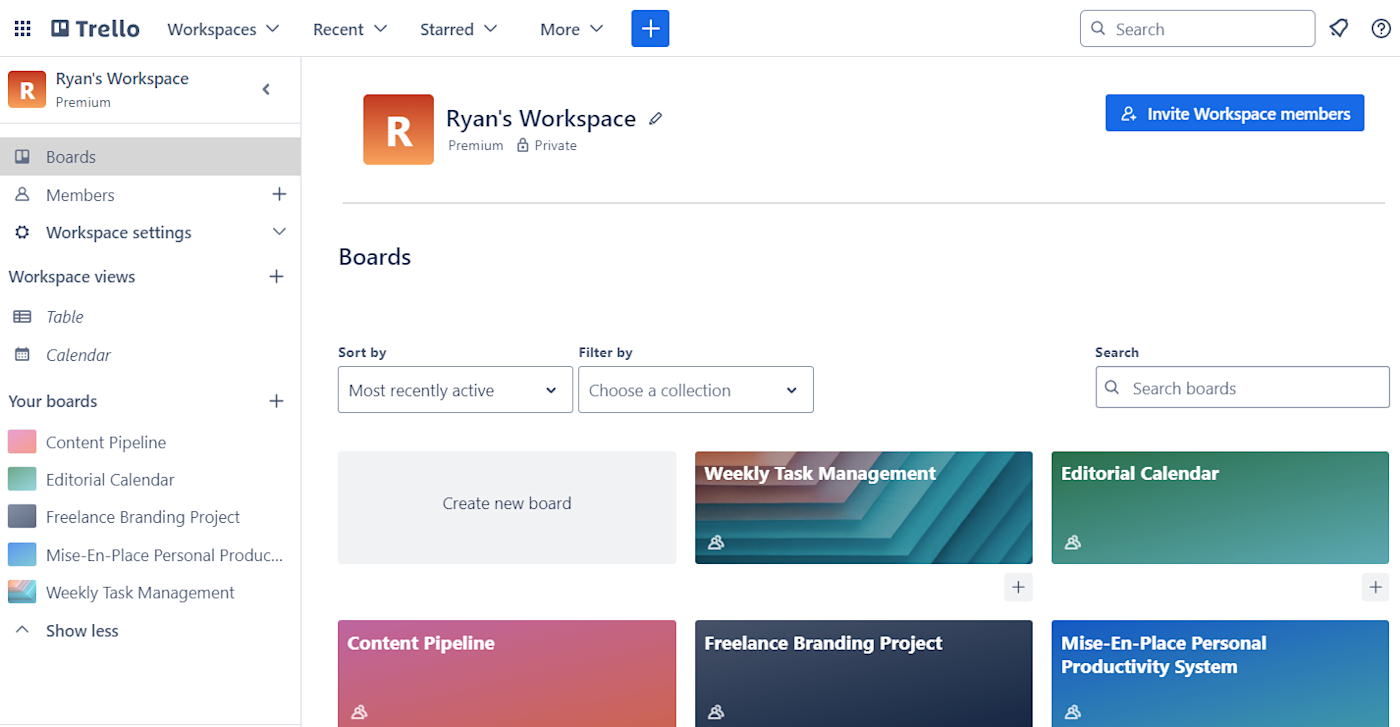Click workspace-visible icon on Editorial Calendar tile
Screen dimensions: 1400x727
(1073, 543)
